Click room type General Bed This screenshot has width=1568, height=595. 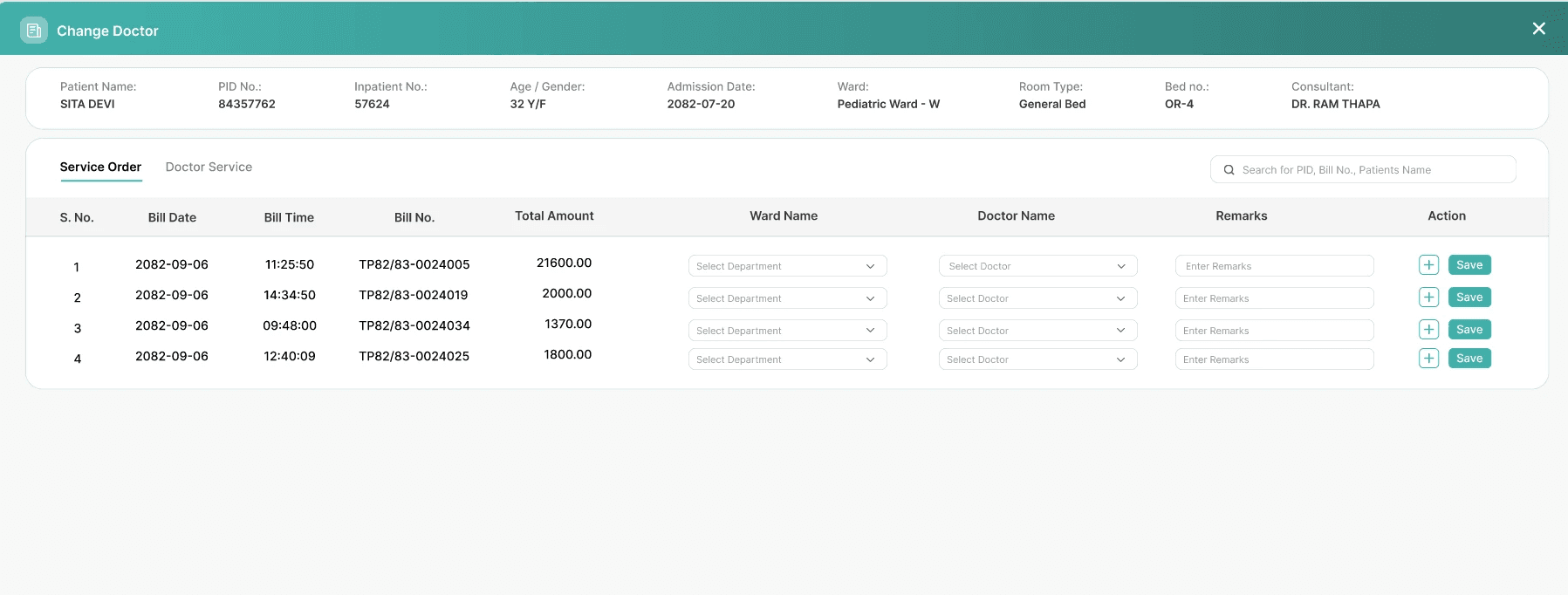tap(1052, 104)
